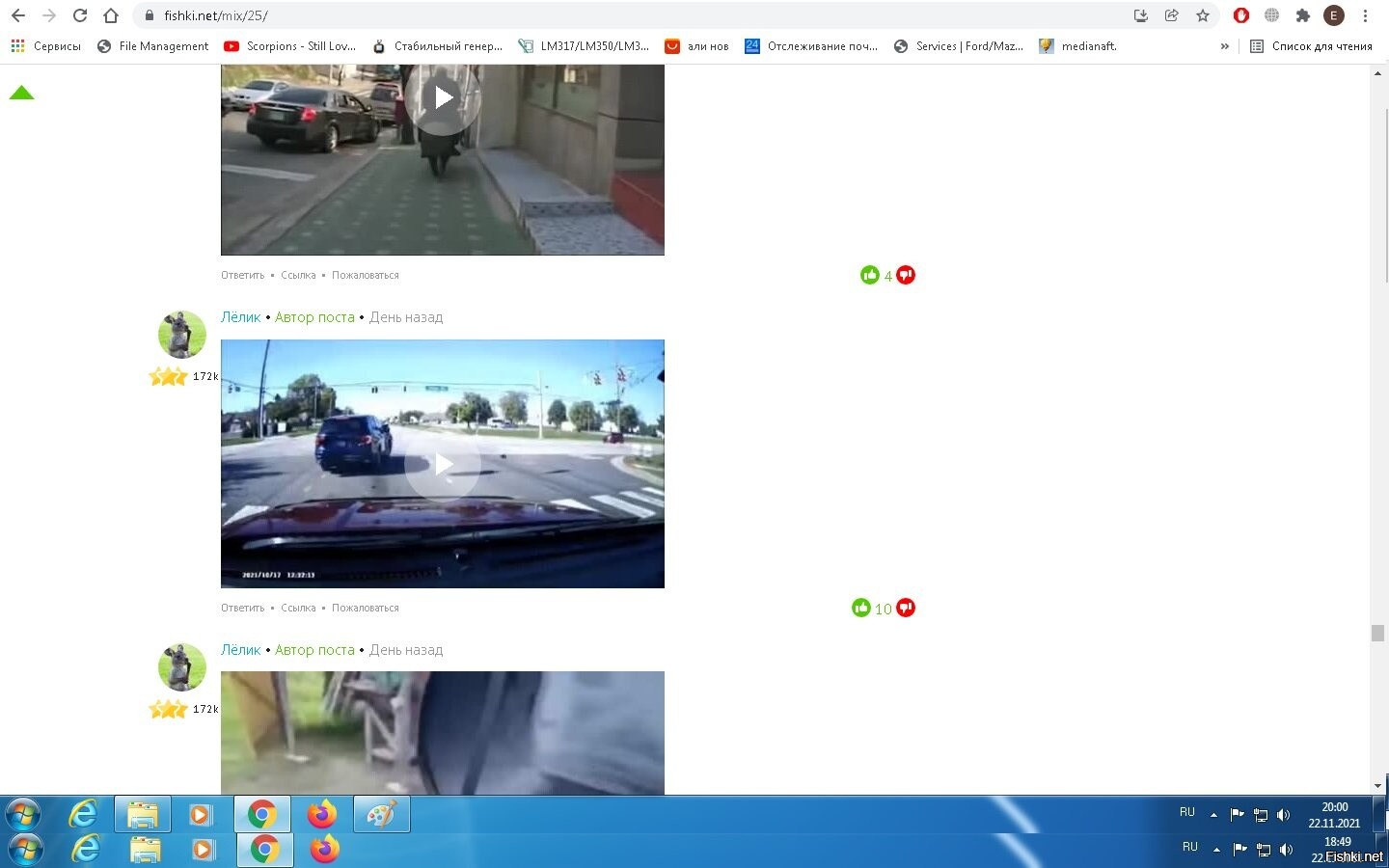
Task: Open the File Management bookmark
Action: coord(153,45)
